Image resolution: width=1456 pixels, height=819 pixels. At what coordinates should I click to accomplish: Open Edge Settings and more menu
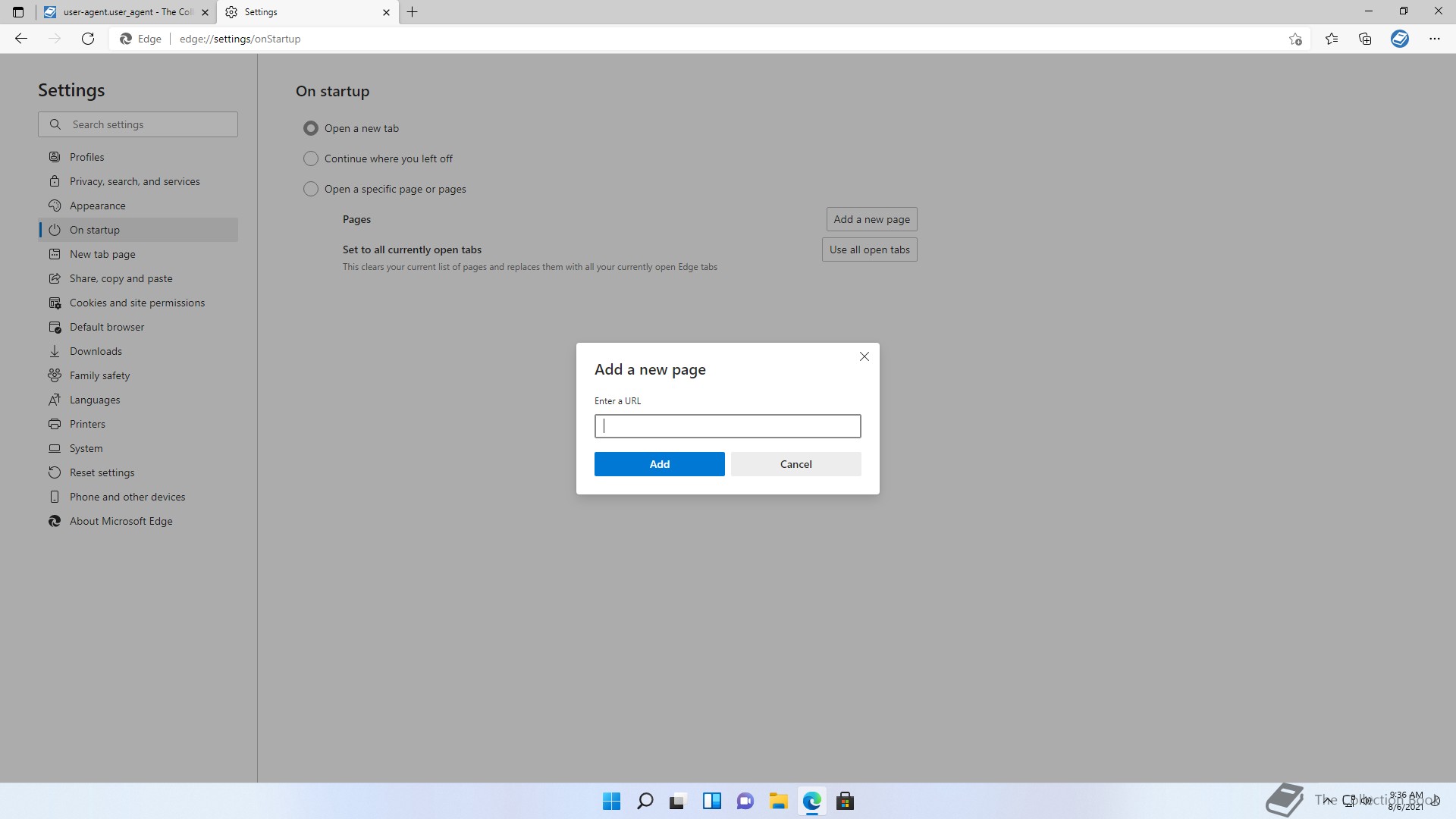coord(1434,39)
